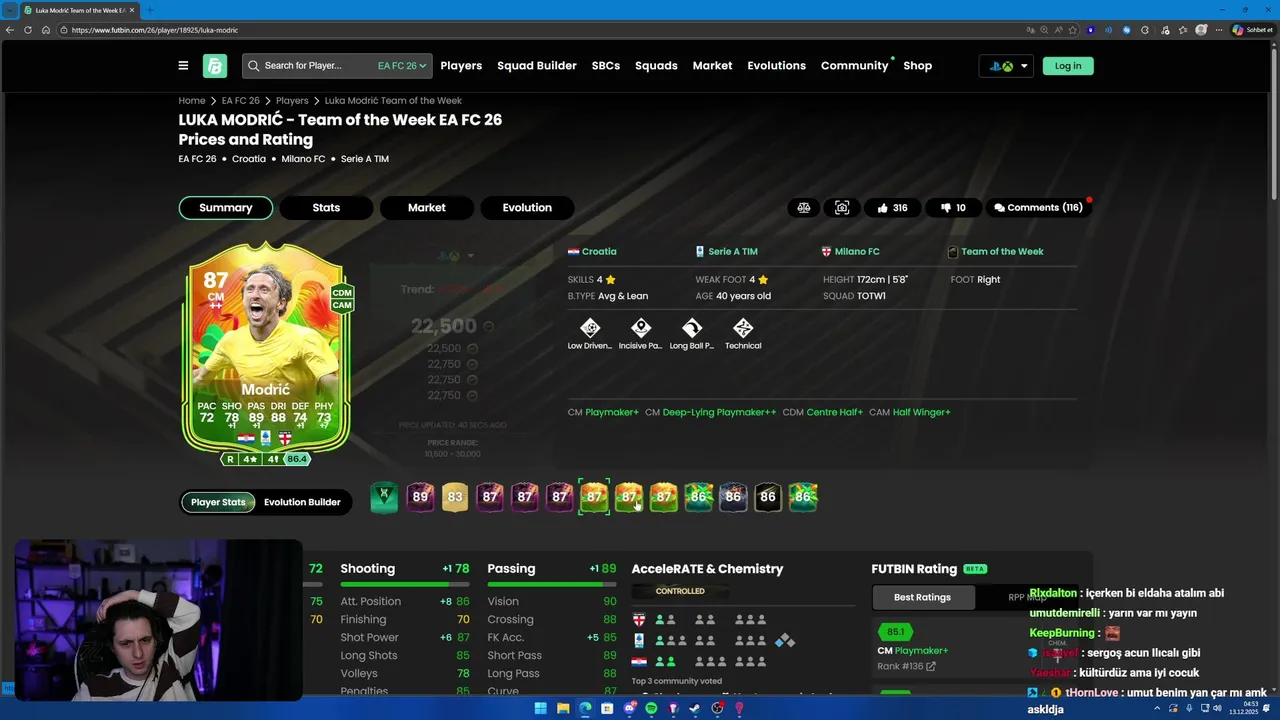The image size is (1280, 720).
Task: Open the external link icon beside Rank #136
Action: 931,666
